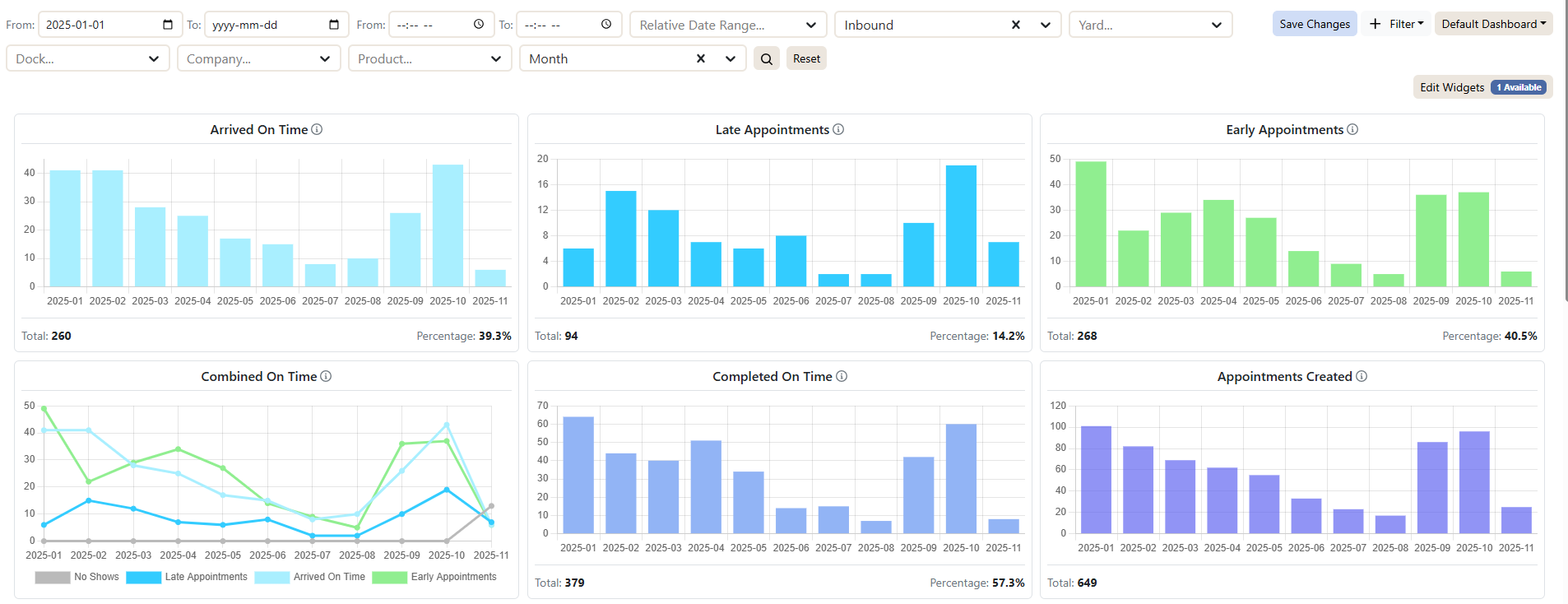1568x604 pixels.
Task: Toggle No Shows legend series
Action: [x=77, y=577]
